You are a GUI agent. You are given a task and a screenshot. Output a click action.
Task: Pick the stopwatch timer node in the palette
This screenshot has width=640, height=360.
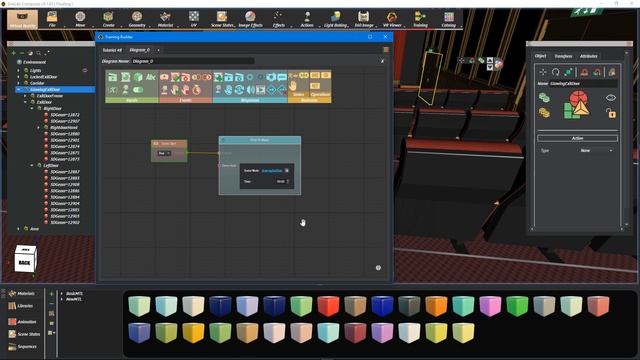[x=196, y=89]
